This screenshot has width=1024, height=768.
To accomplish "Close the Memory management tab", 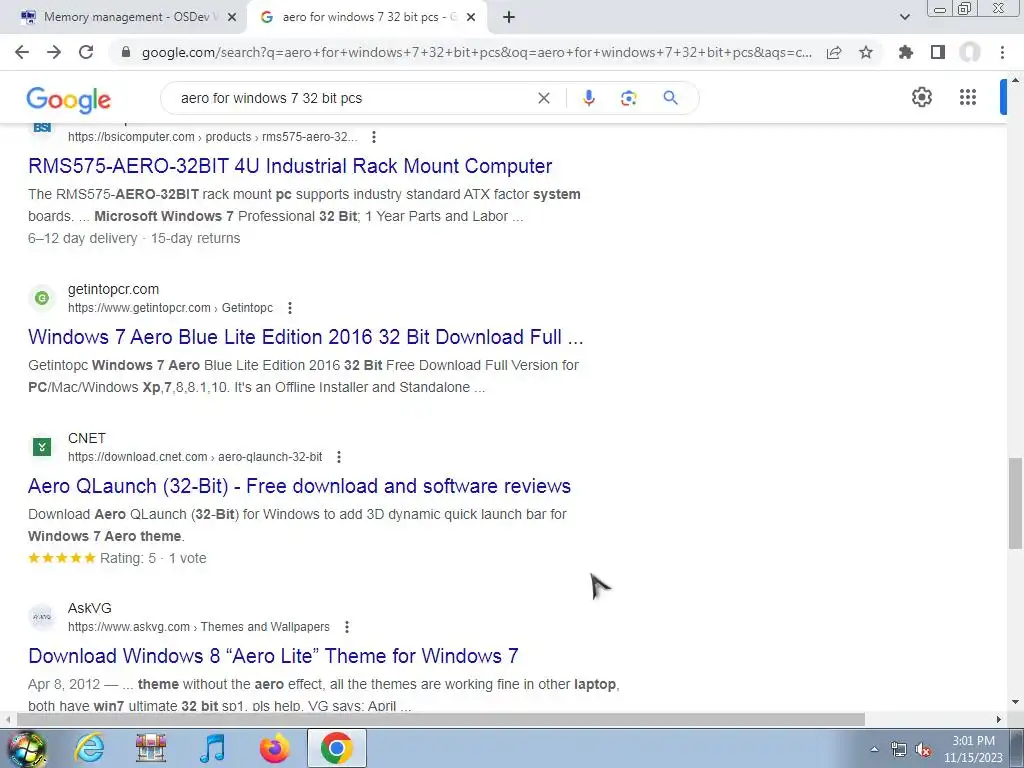I will tap(232, 17).
